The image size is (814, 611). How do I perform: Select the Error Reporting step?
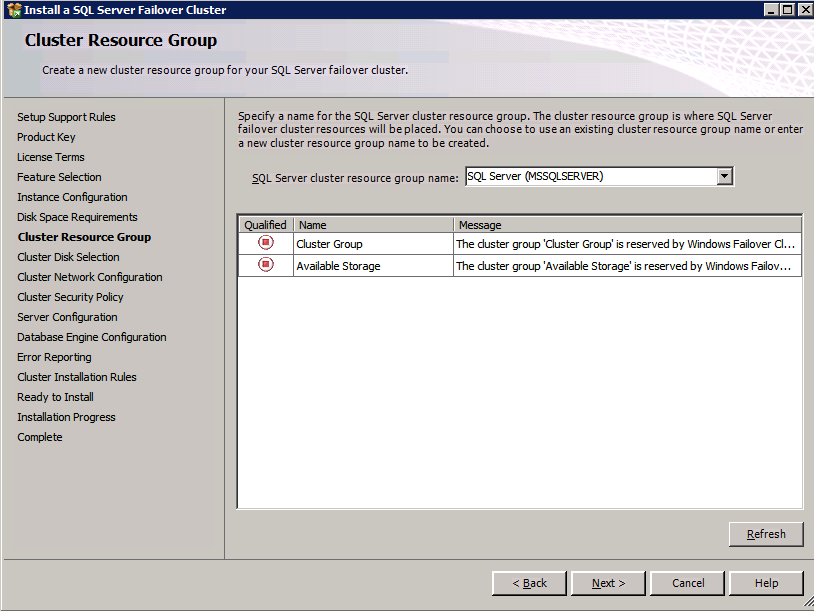click(54, 357)
